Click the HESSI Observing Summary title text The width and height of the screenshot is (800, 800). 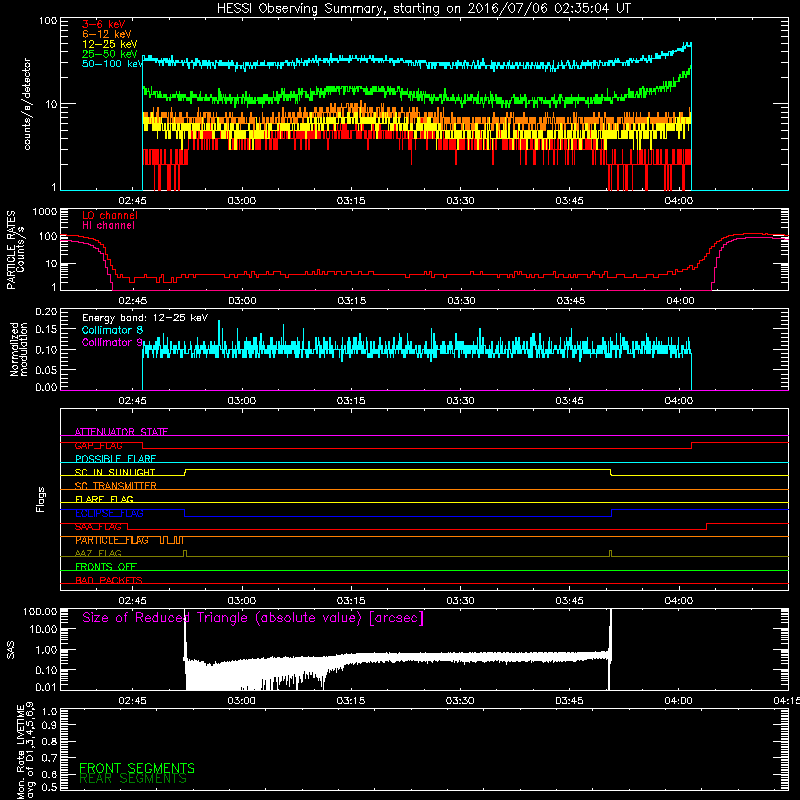pyautogui.click(x=424, y=9)
